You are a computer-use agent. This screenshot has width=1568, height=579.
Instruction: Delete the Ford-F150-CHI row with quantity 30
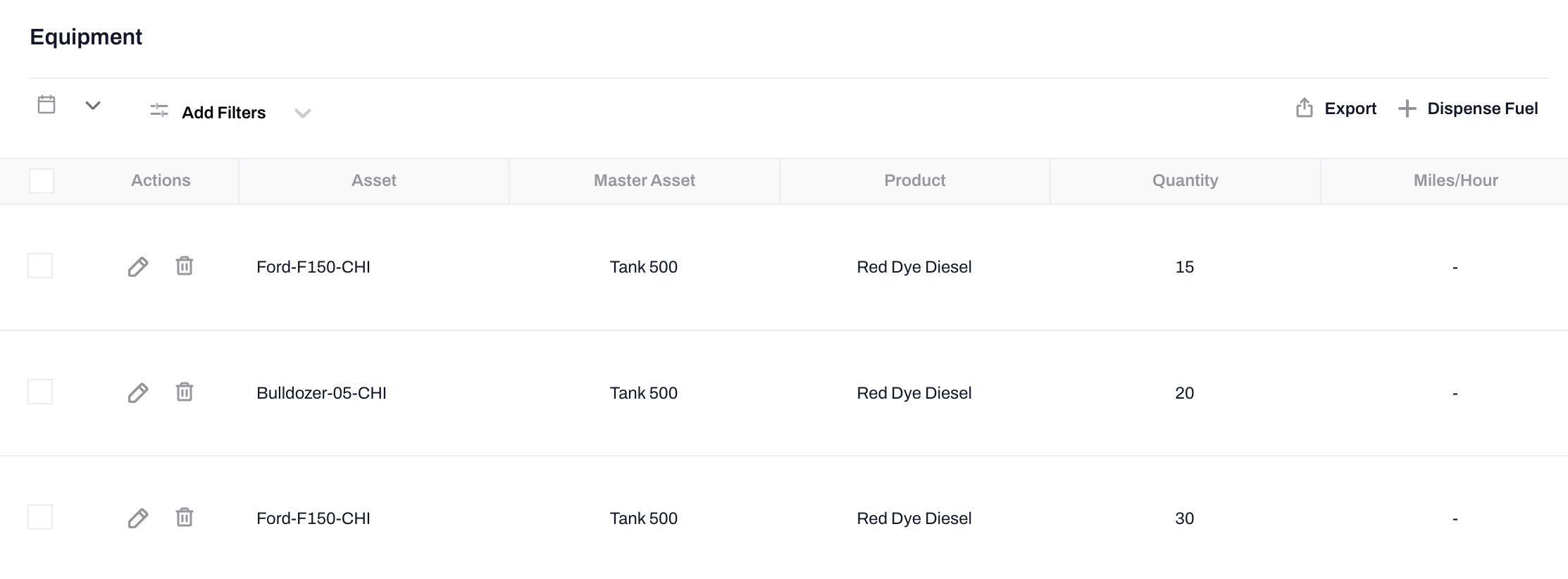(185, 518)
